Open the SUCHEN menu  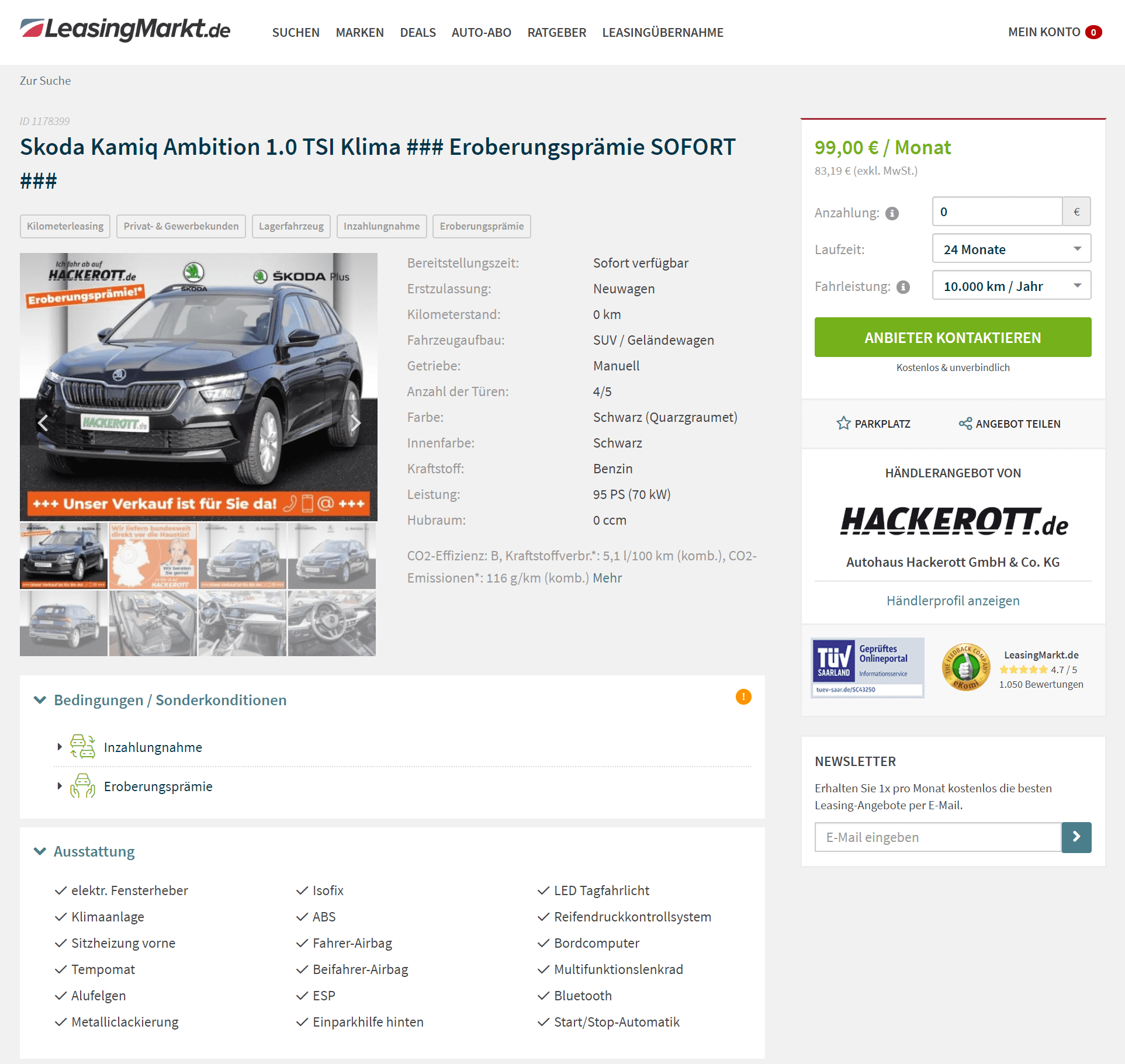[x=296, y=32]
